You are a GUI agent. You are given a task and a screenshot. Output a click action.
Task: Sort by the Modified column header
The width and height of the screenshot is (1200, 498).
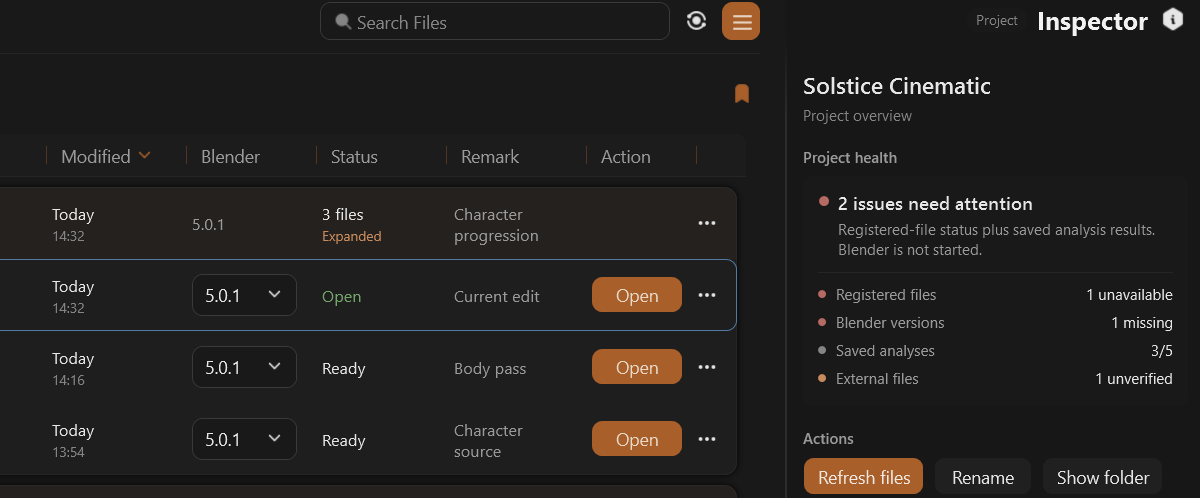point(106,156)
